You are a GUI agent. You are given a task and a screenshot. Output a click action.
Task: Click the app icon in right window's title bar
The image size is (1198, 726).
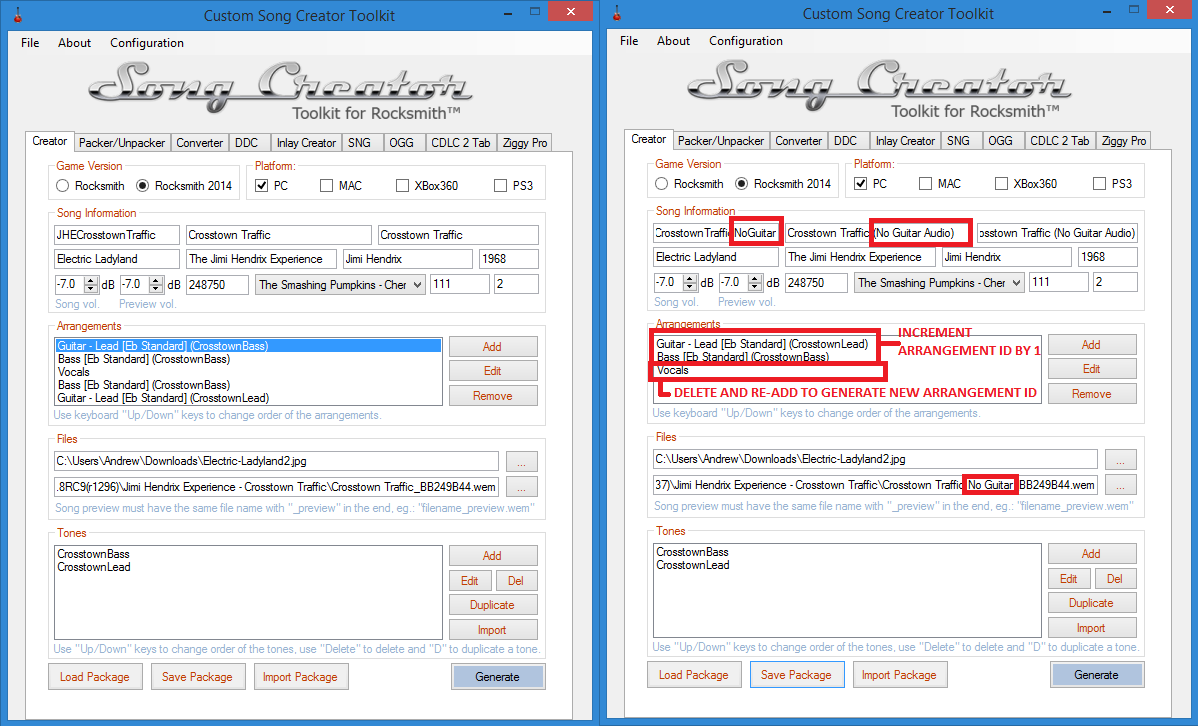pos(617,14)
